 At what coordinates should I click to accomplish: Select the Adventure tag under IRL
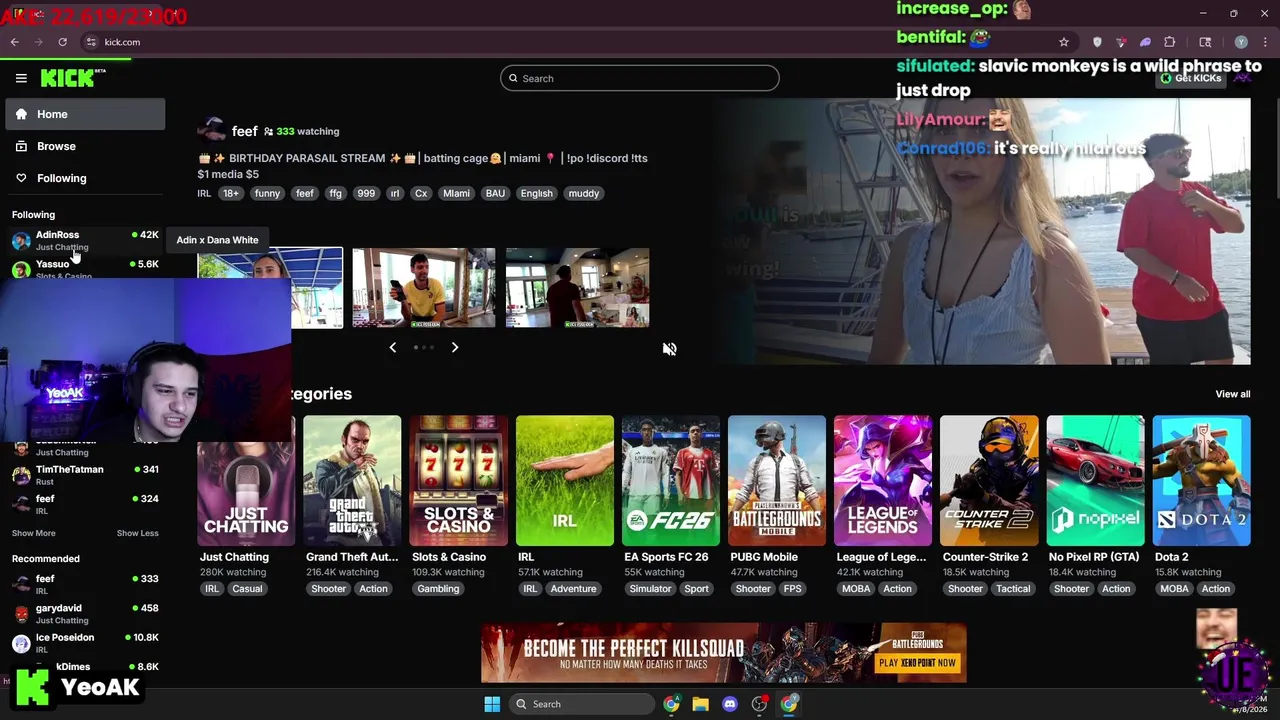pos(573,588)
